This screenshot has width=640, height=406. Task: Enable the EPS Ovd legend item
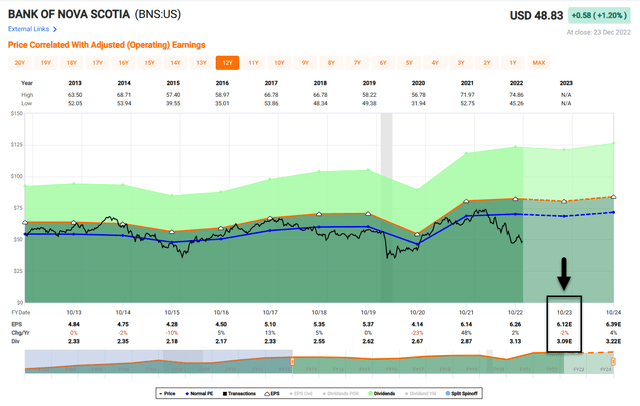click(x=301, y=393)
